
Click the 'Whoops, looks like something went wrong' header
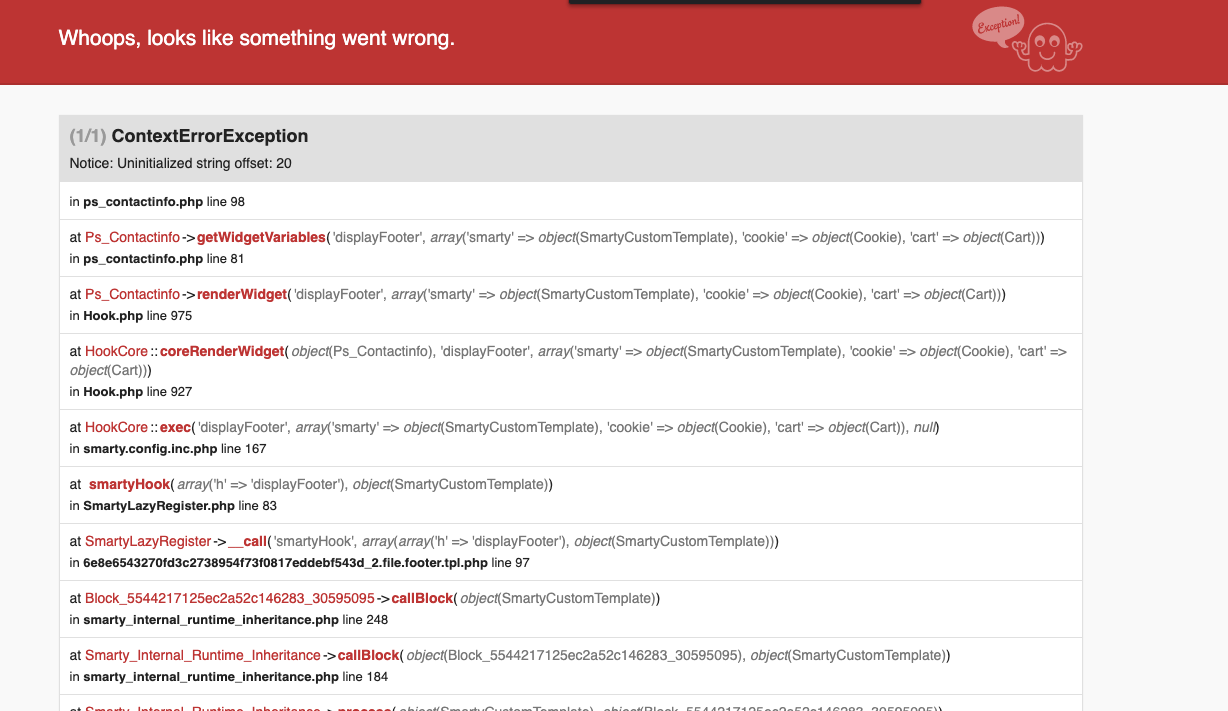256,39
